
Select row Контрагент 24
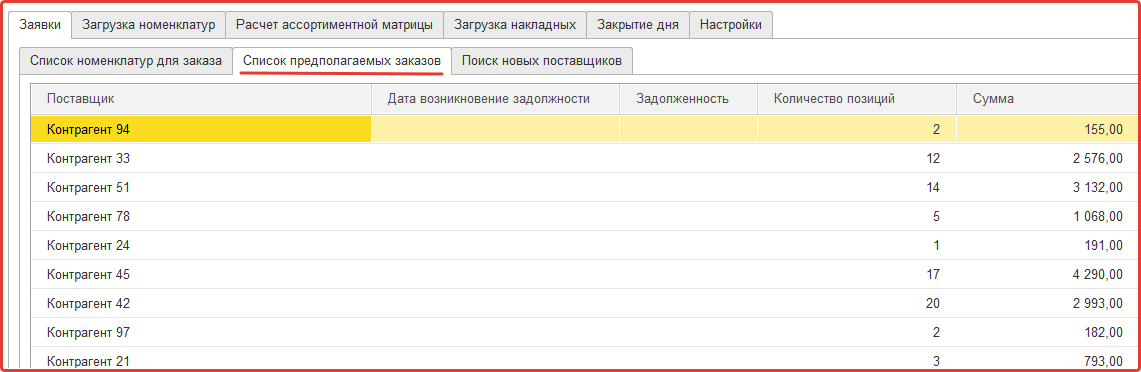point(585,245)
